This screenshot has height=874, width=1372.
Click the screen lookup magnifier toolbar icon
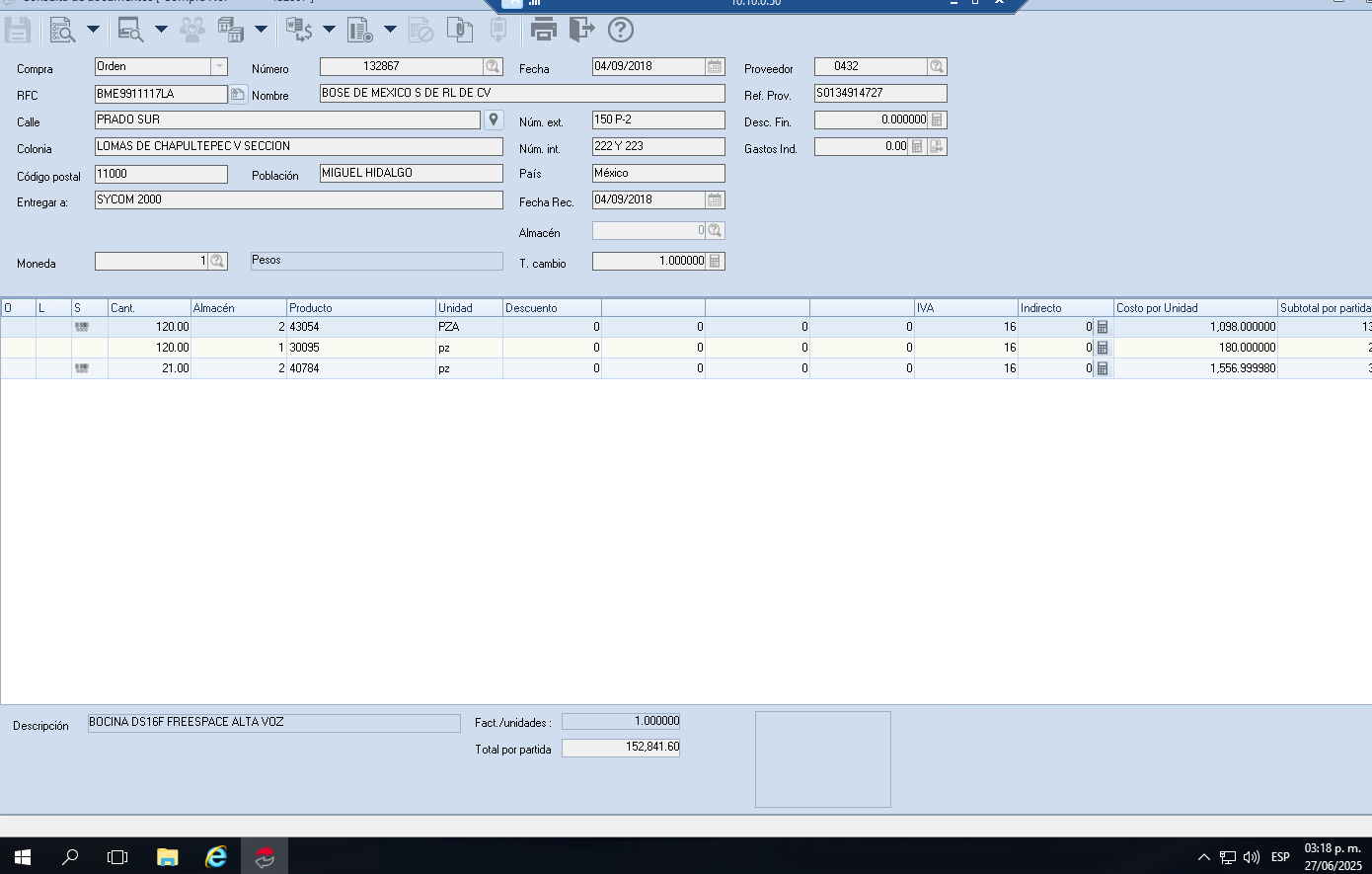pyautogui.click(x=130, y=30)
